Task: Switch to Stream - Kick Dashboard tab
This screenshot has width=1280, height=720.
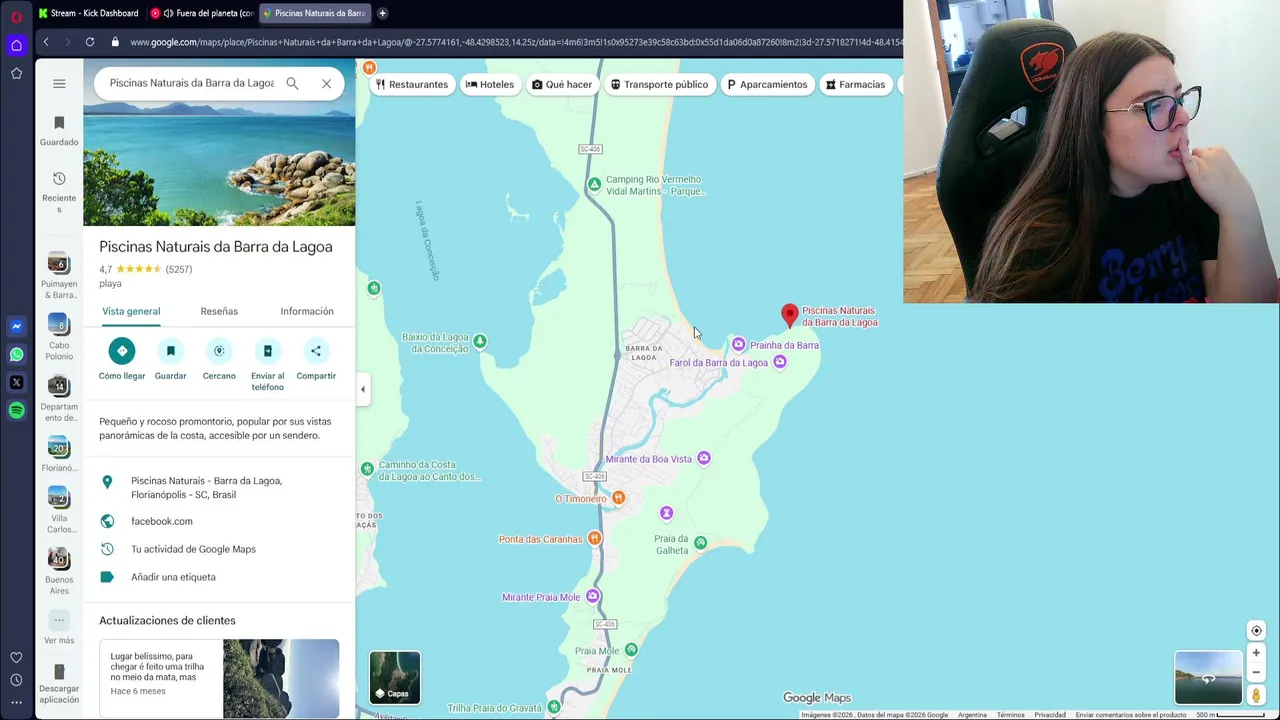Action: coord(88,13)
